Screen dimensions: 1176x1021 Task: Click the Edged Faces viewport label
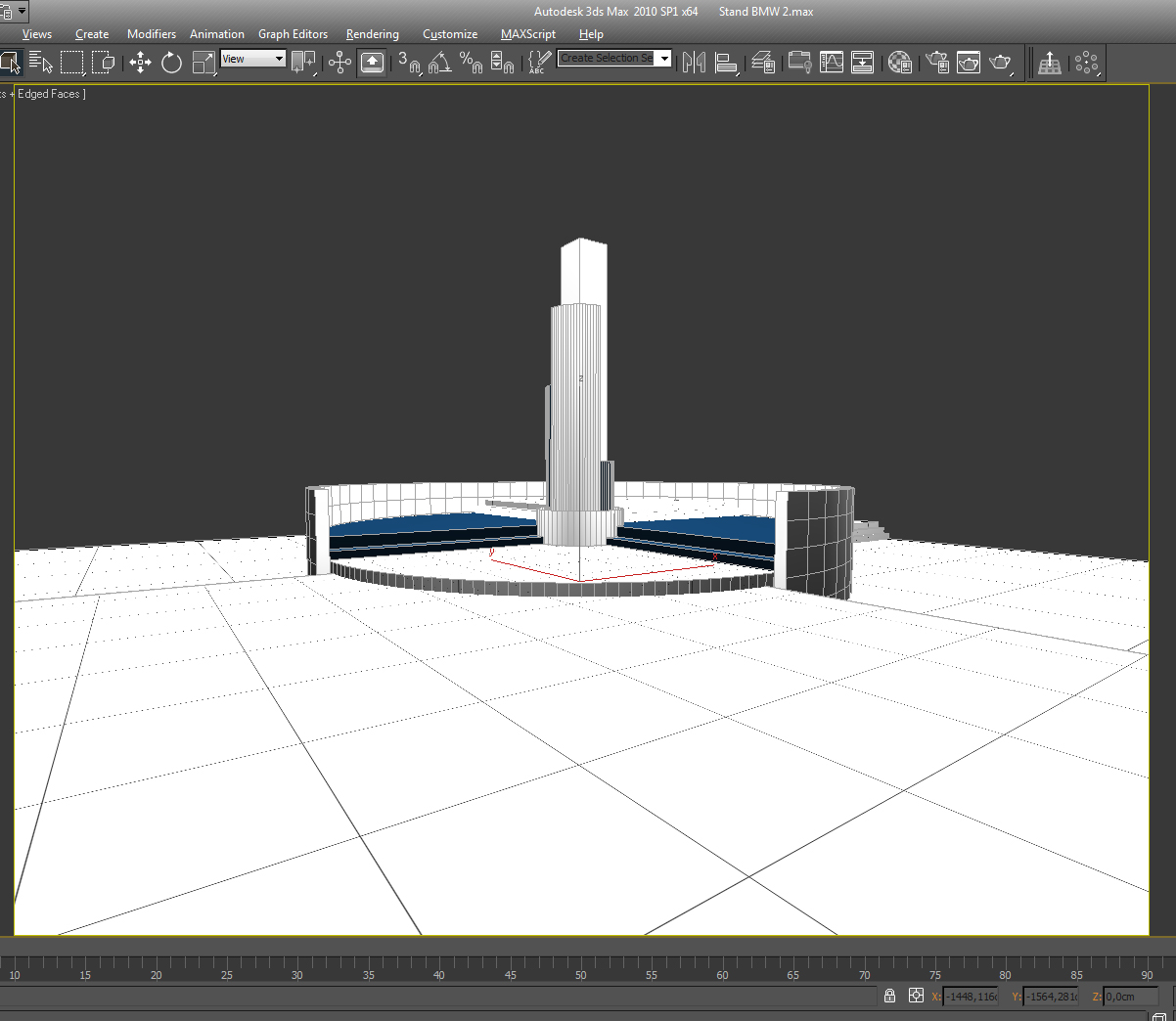[x=49, y=94]
